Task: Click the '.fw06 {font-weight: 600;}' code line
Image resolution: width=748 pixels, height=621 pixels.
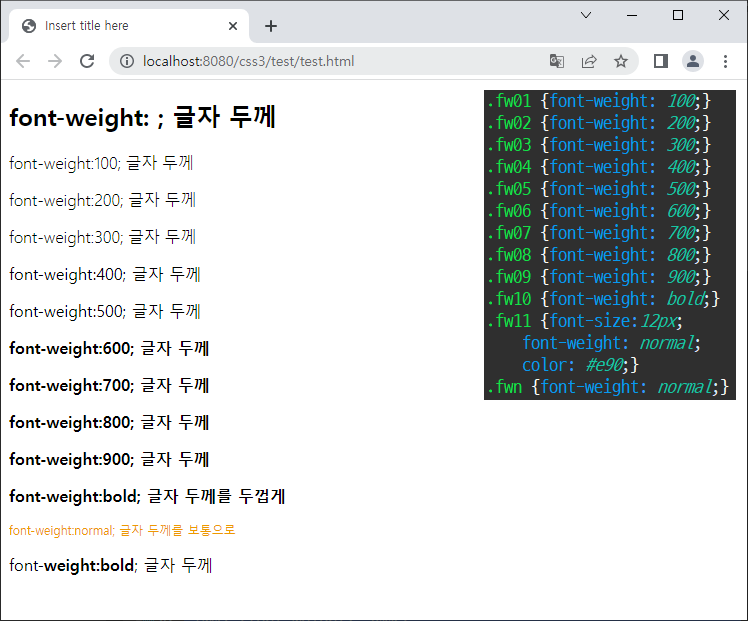Action: [599, 211]
